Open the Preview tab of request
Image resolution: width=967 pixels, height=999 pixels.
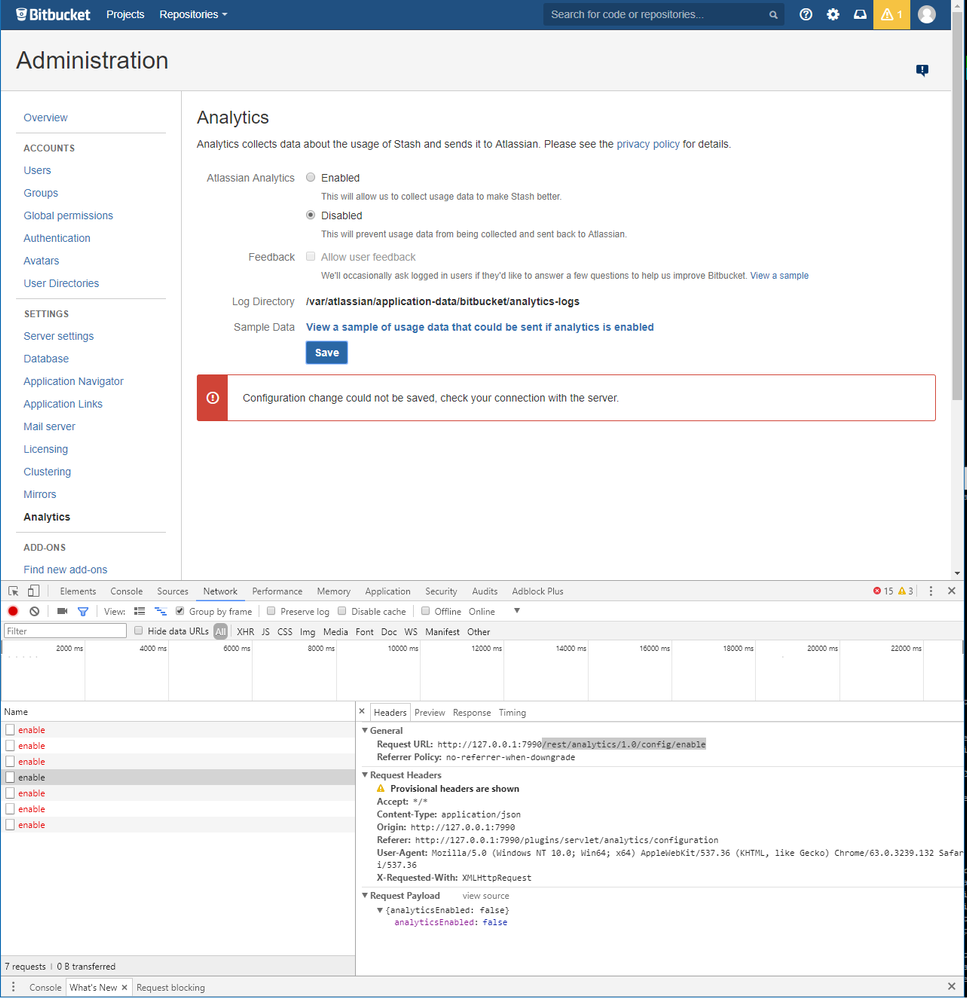point(429,712)
